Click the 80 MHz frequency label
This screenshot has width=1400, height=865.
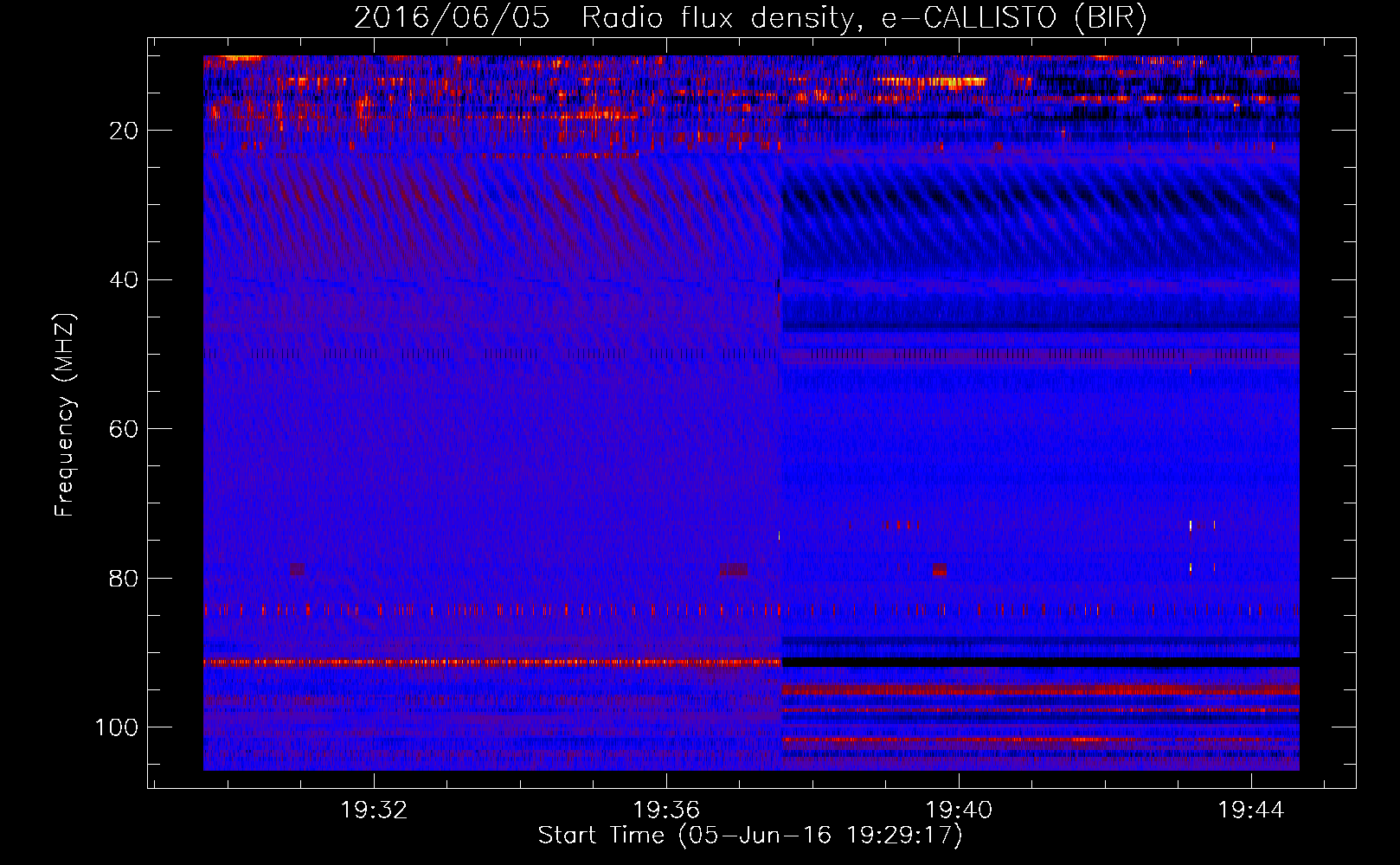[124, 579]
